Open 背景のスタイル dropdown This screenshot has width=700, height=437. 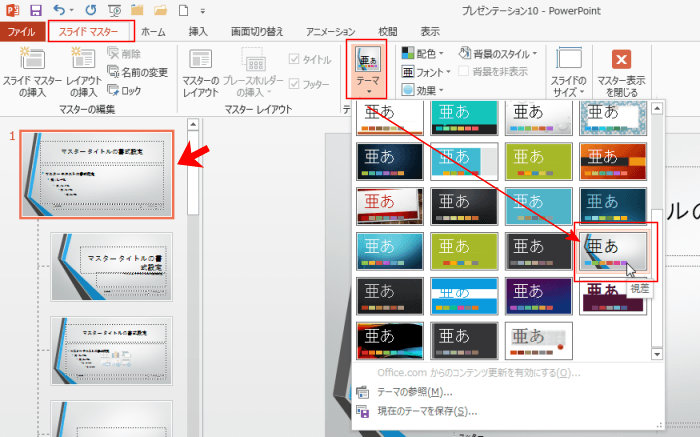pyautogui.click(x=498, y=54)
